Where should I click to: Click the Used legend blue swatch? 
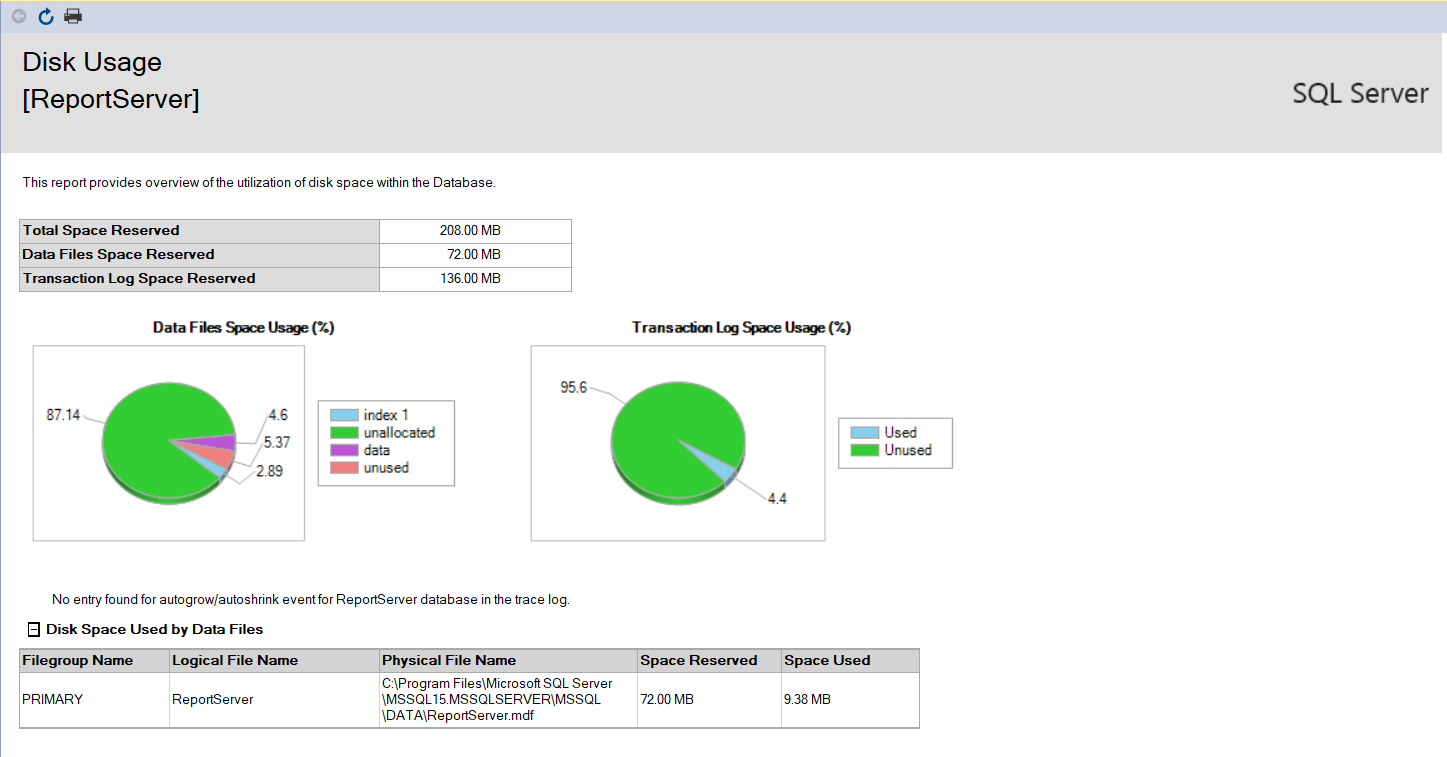(864, 433)
